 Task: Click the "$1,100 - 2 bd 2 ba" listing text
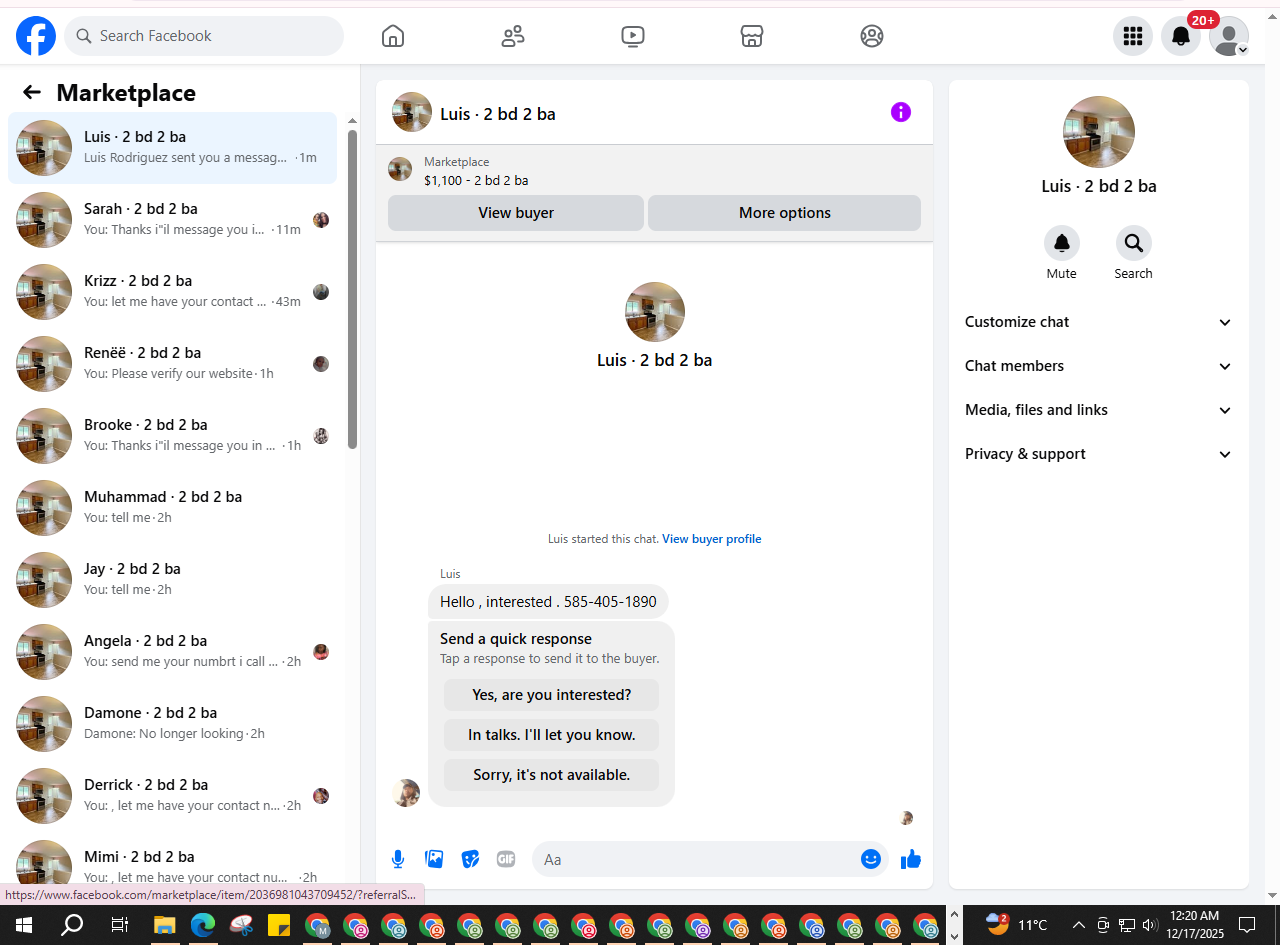point(476,181)
